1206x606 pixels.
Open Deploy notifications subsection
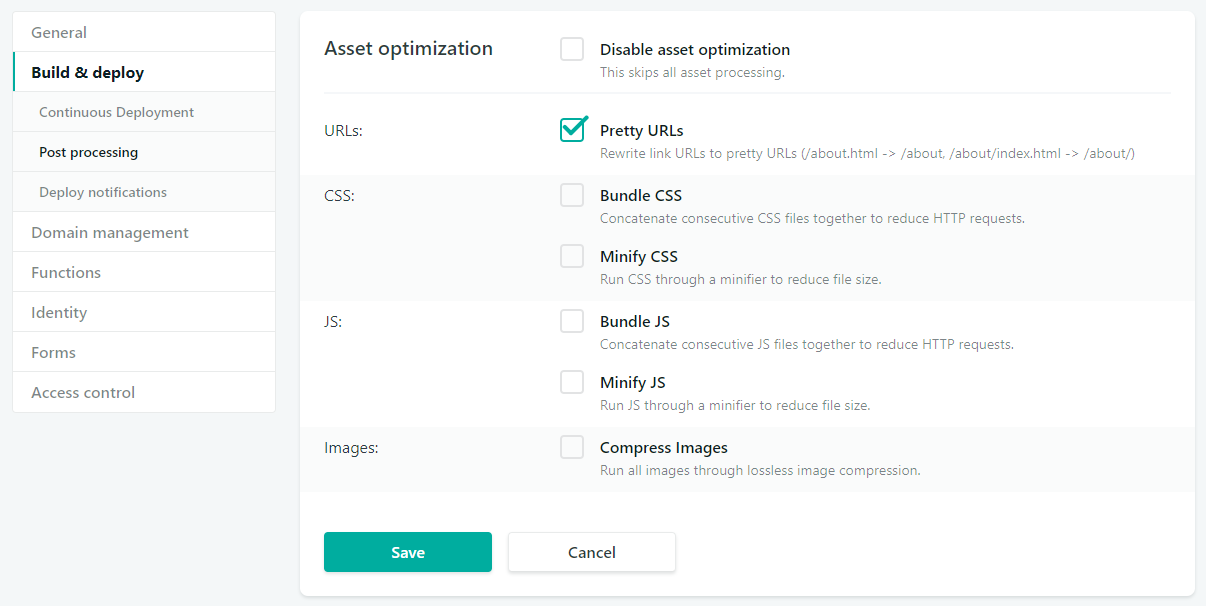coord(103,192)
